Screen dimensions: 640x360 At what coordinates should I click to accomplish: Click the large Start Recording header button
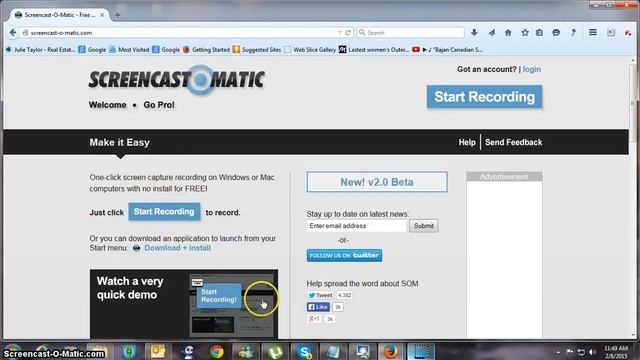(484, 97)
